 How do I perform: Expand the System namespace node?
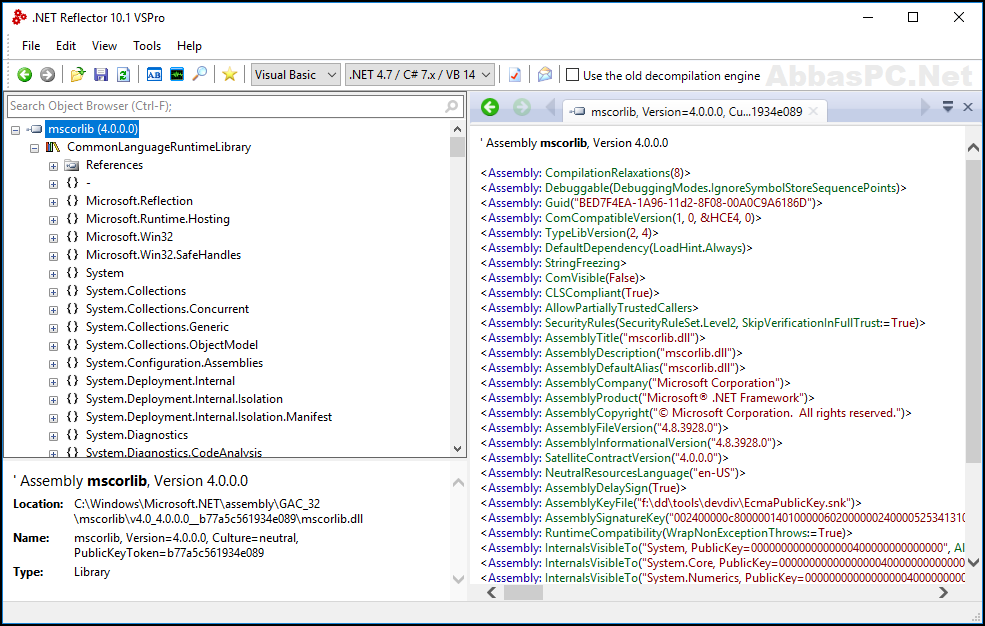(53, 274)
